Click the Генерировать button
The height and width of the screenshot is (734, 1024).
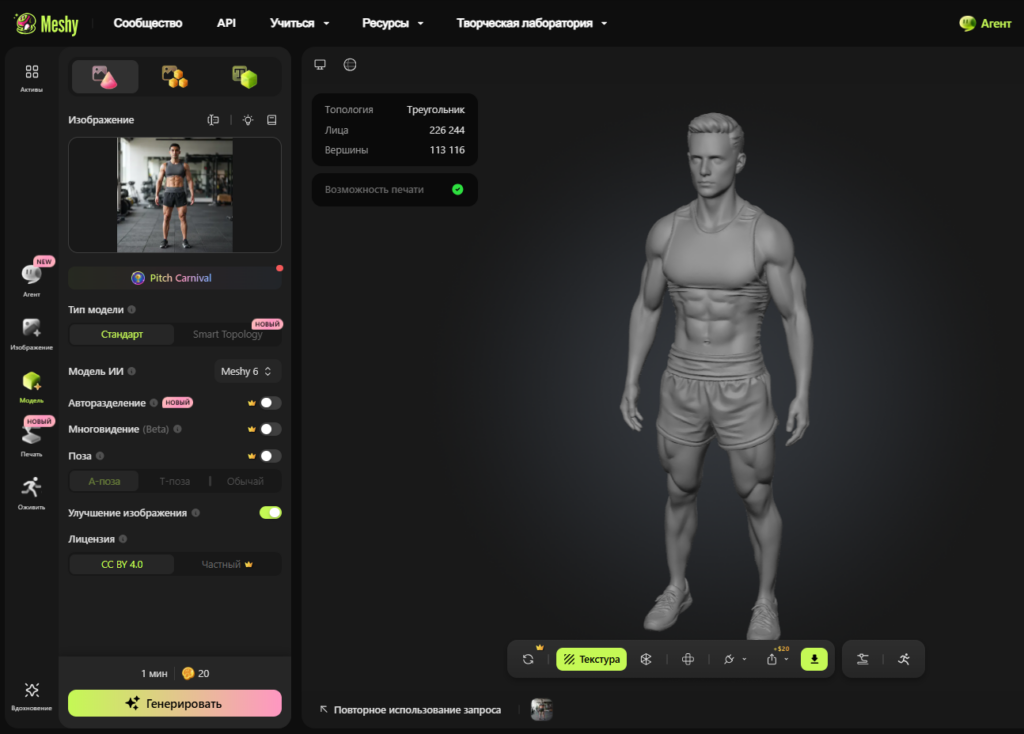pyautogui.click(x=174, y=703)
